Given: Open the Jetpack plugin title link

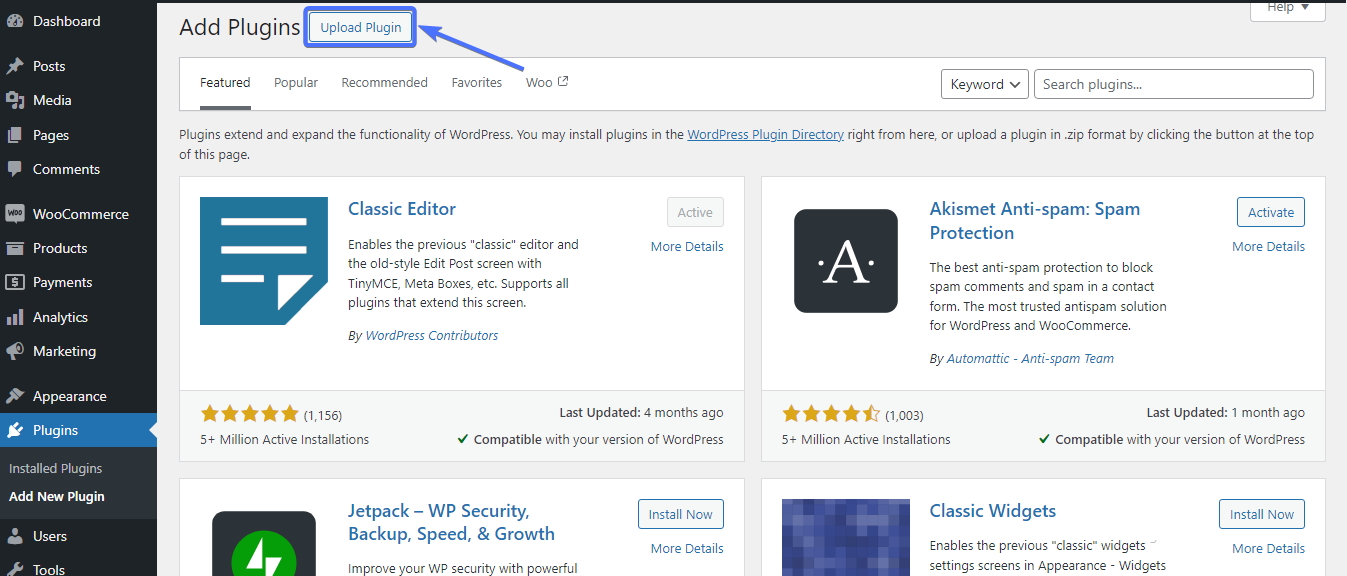Looking at the screenshot, I should coord(451,523).
